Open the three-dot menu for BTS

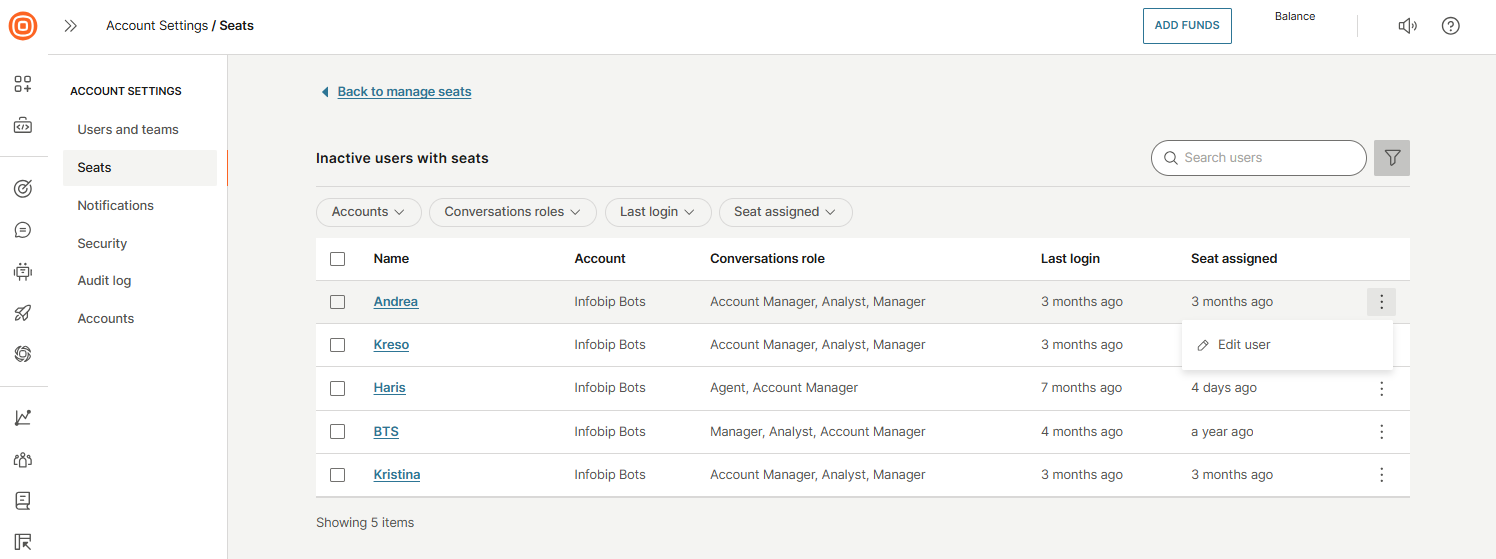pyautogui.click(x=1381, y=432)
